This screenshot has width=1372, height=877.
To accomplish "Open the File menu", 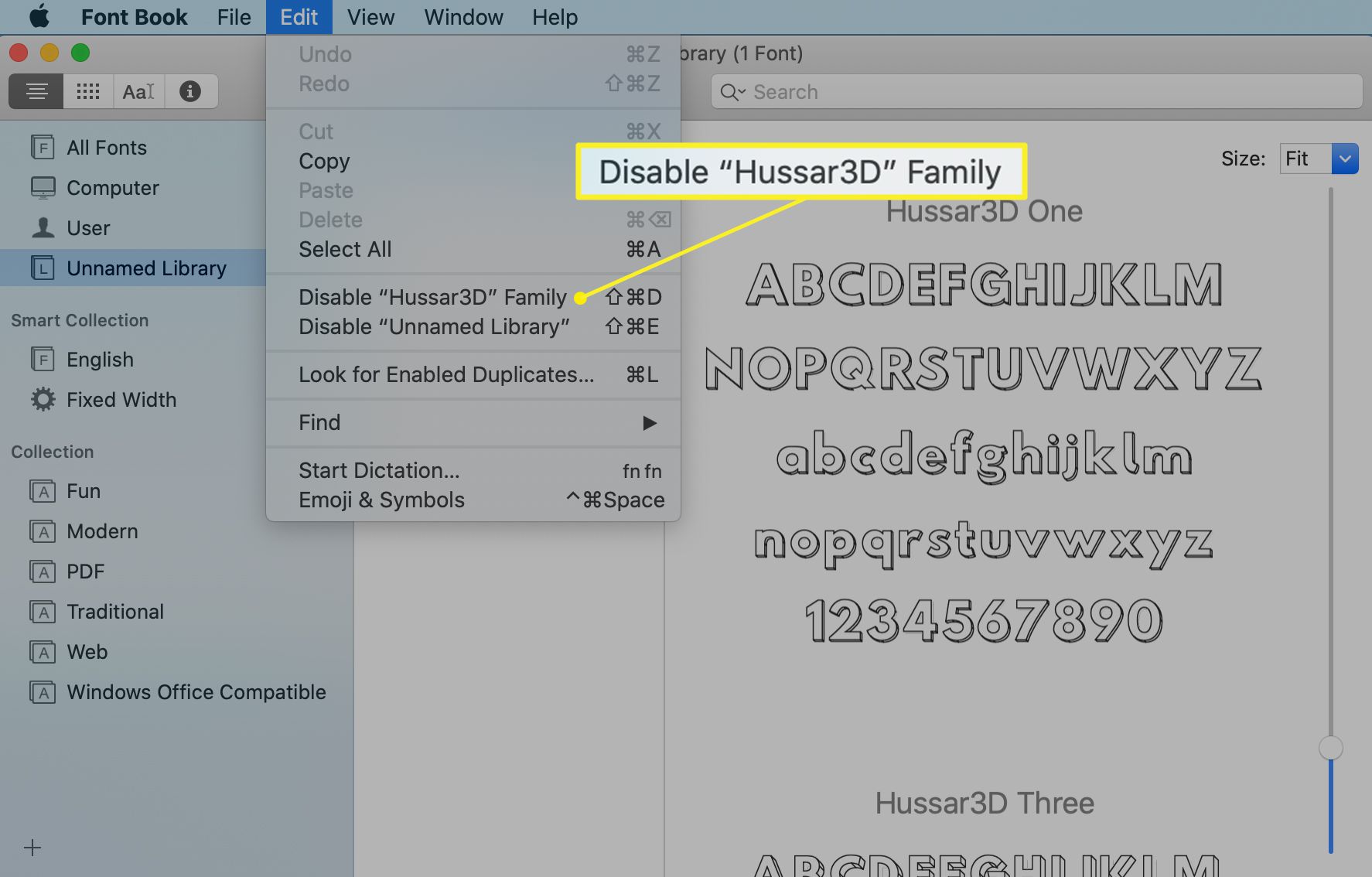I will coord(234,17).
